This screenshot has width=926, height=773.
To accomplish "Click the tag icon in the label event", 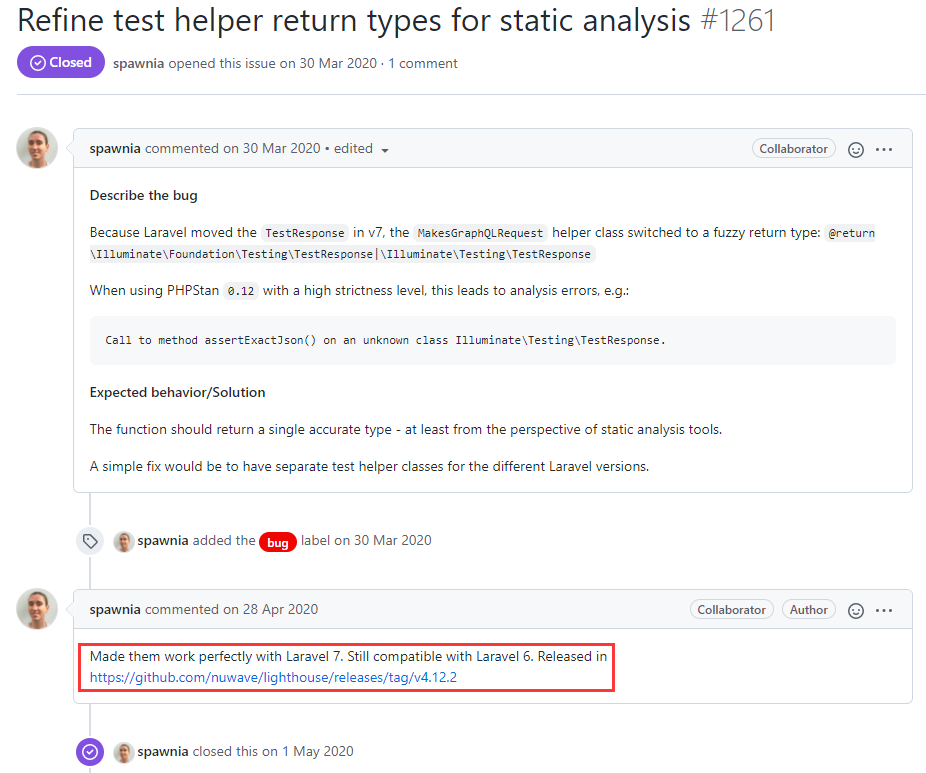I will [x=90, y=541].
